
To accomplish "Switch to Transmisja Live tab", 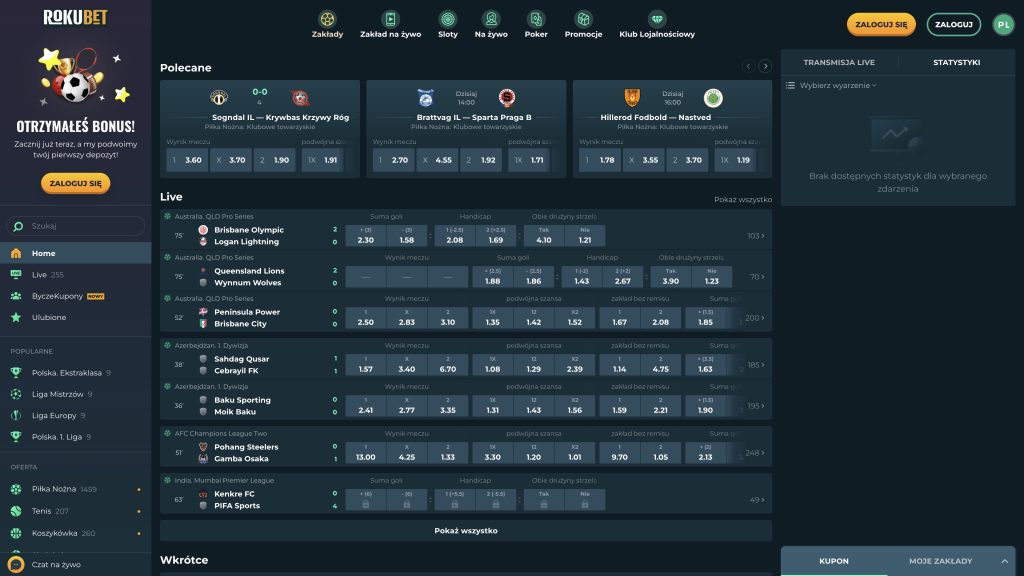I will click(x=839, y=63).
